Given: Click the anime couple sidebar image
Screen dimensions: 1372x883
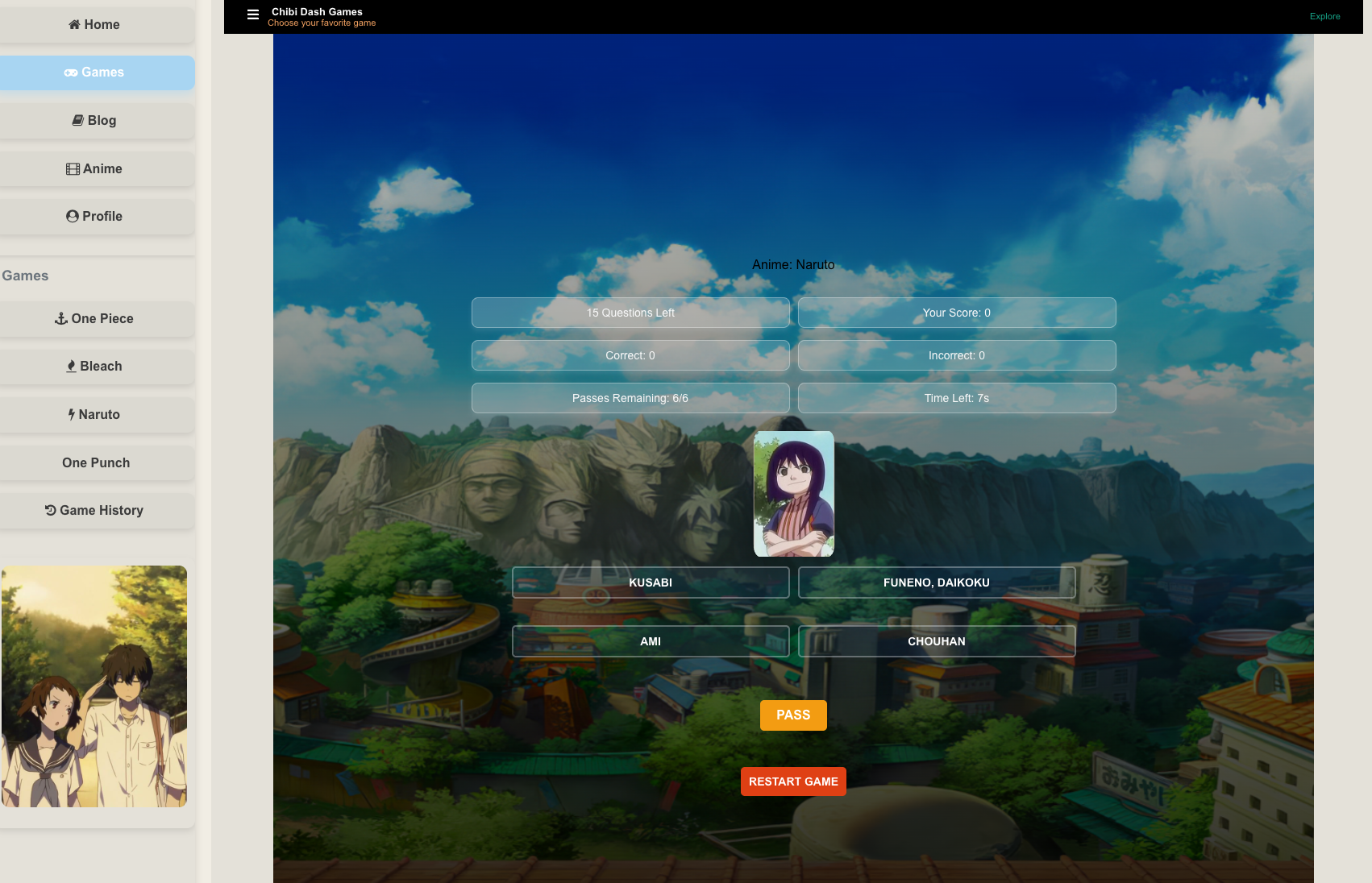Looking at the screenshot, I should [x=94, y=686].
